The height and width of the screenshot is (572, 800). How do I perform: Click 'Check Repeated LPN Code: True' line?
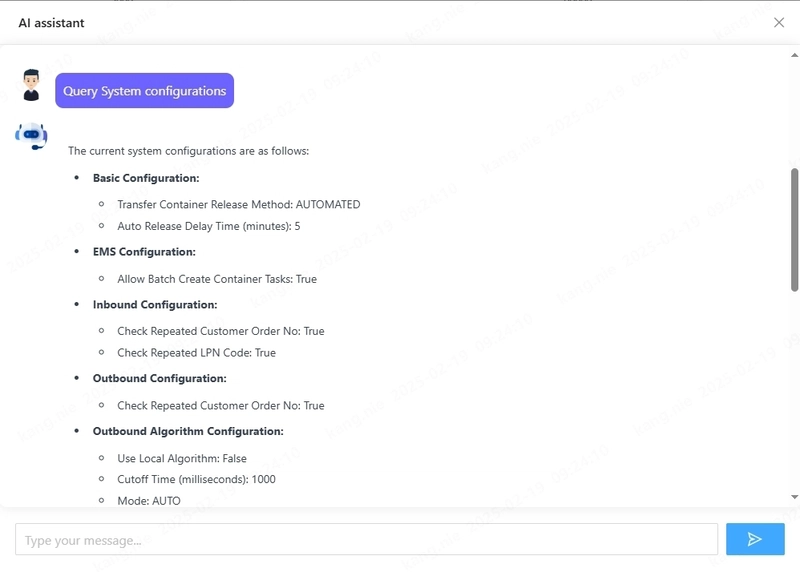pos(196,353)
